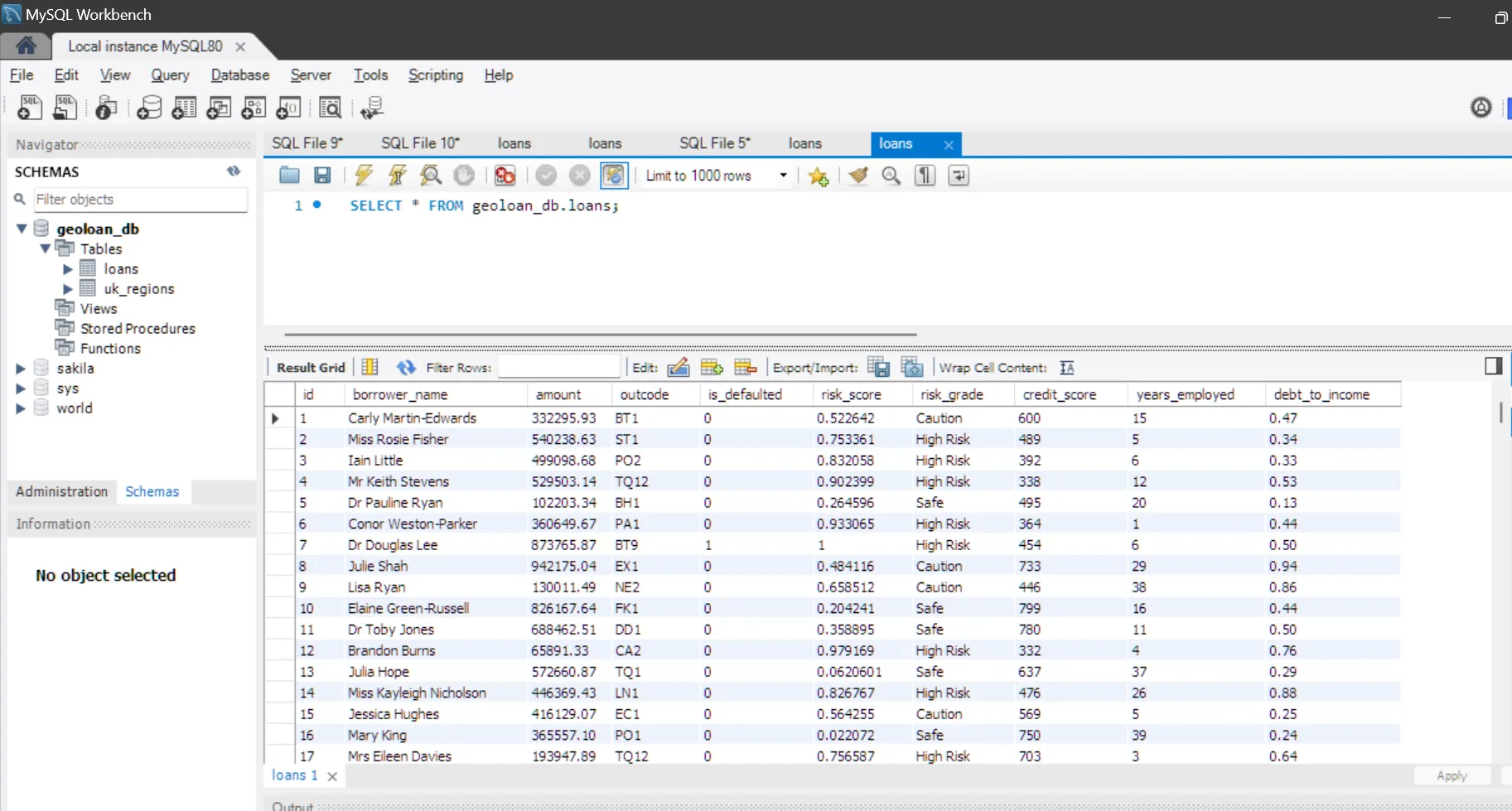Expand the loans table node
The image size is (1512, 811).
(x=68, y=268)
